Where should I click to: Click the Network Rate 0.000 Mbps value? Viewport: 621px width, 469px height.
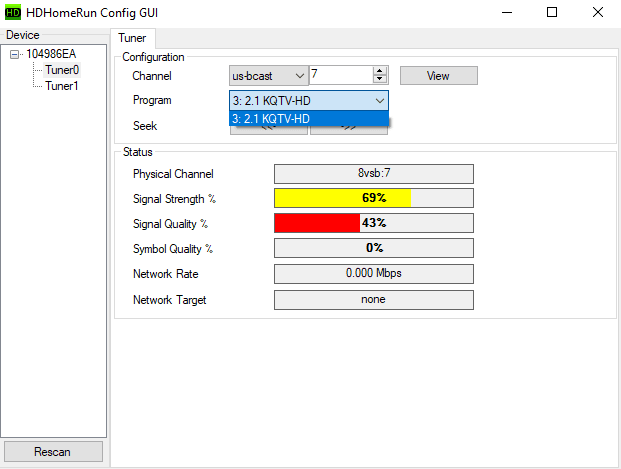(373, 274)
